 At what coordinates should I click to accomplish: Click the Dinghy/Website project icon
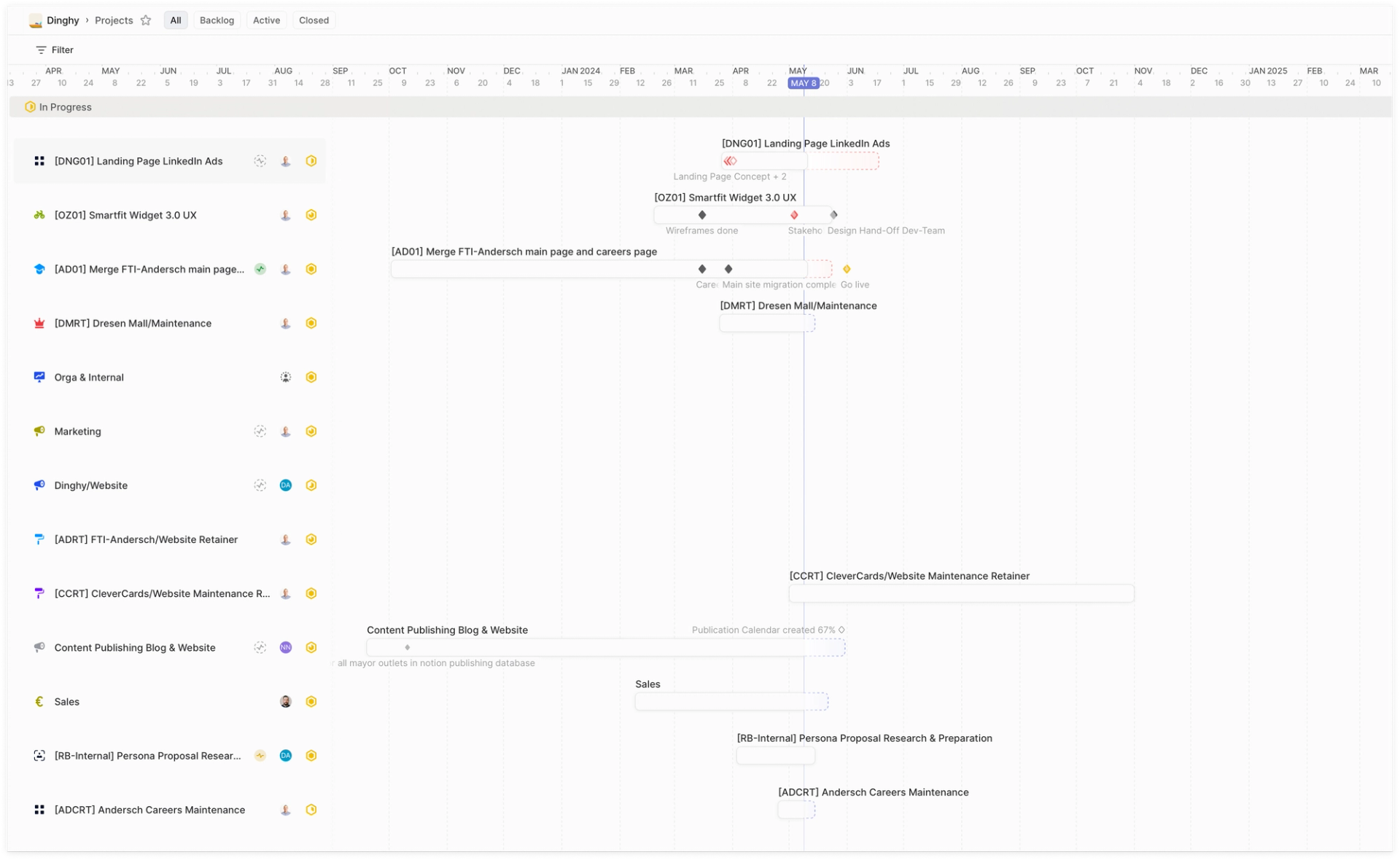[40, 485]
